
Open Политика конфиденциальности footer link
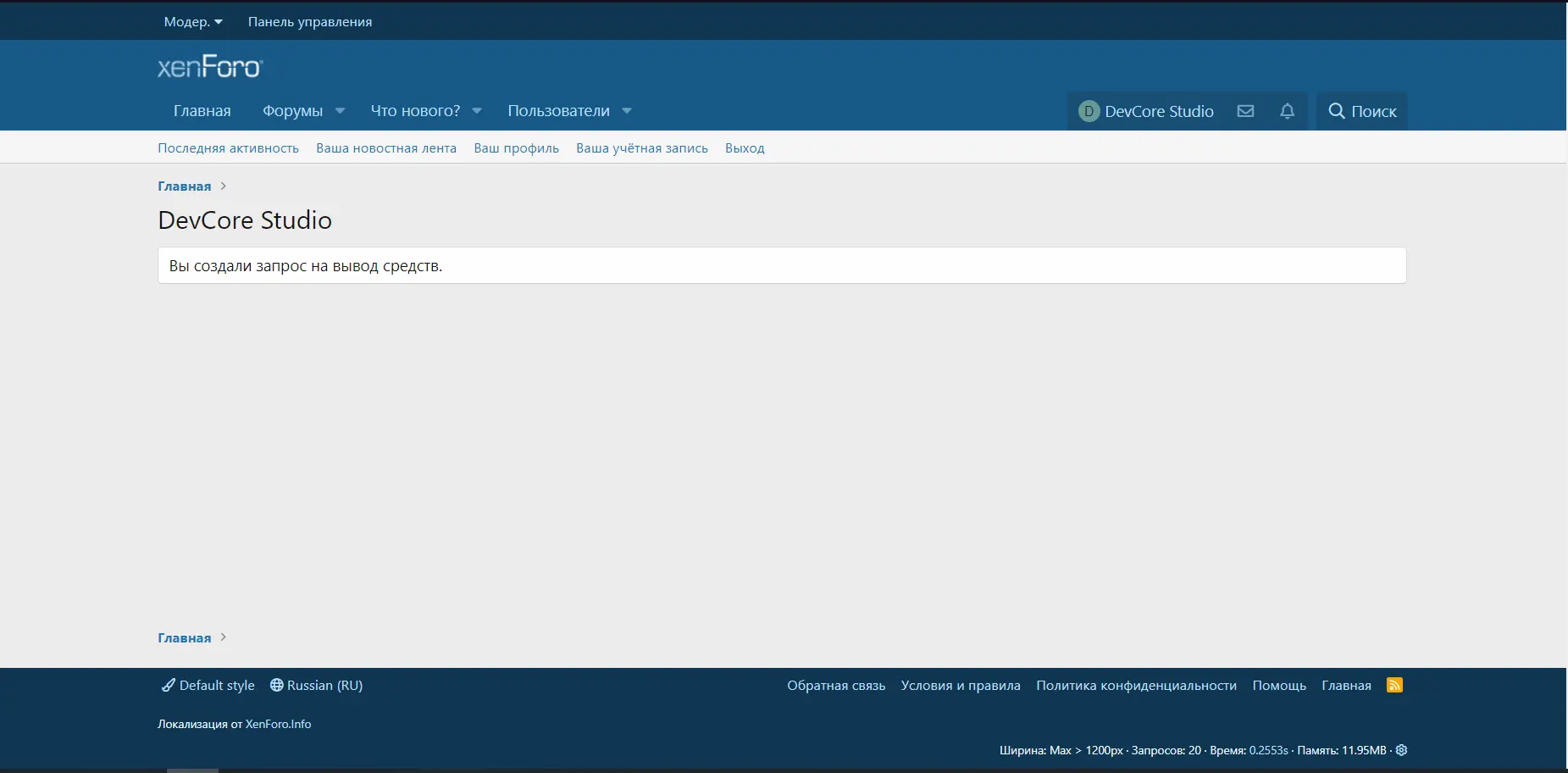tap(1136, 685)
